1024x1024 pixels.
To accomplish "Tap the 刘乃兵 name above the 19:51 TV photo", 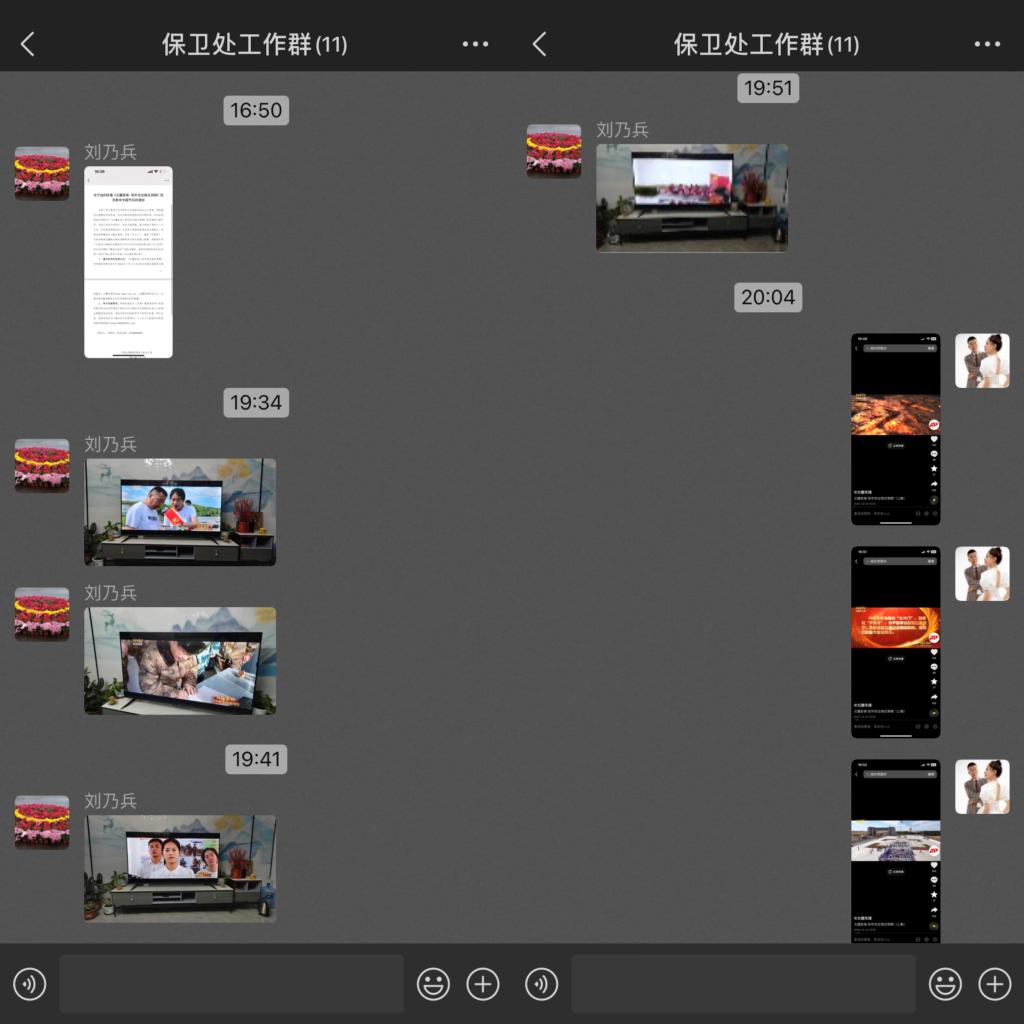I will [x=622, y=130].
